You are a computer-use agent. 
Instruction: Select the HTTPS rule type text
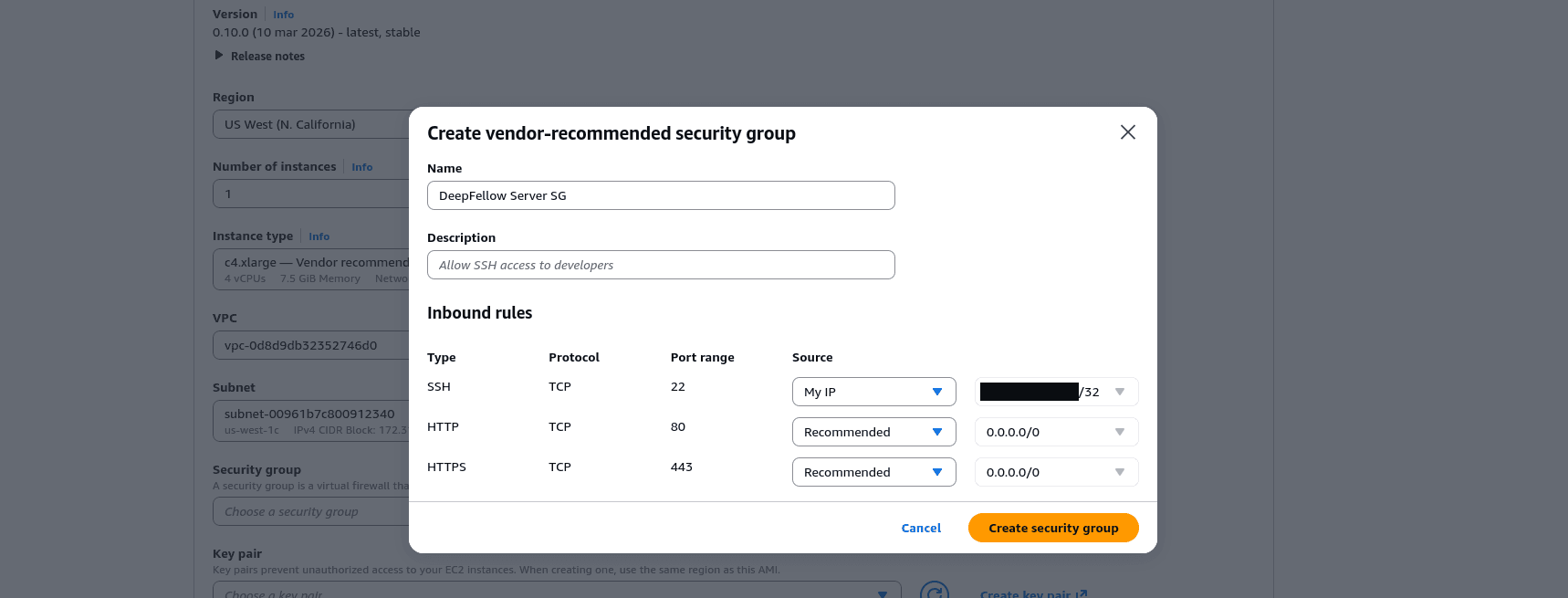[446, 467]
